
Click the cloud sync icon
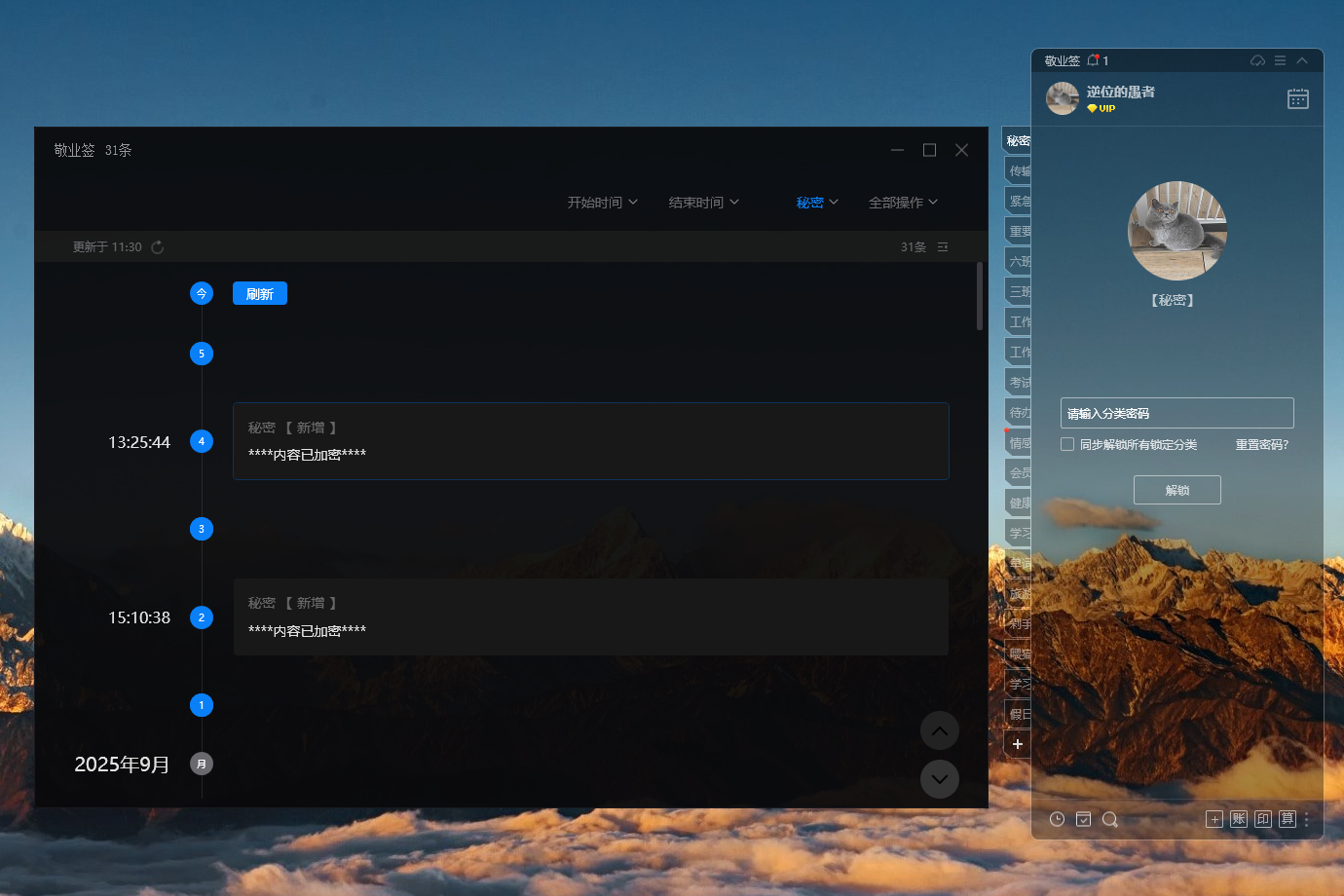(x=1257, y=60)
